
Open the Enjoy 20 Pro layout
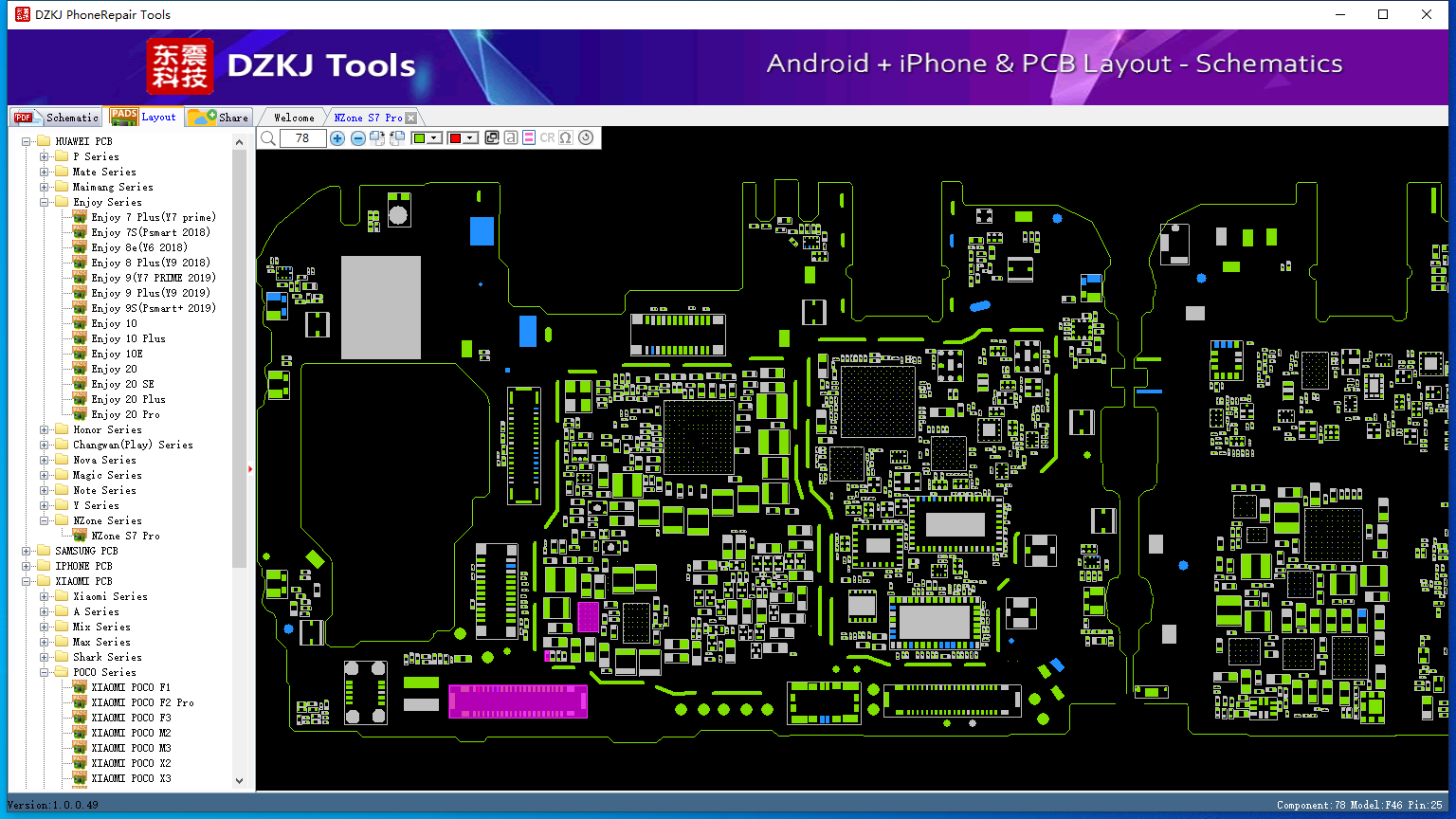(x=125, y=414)
